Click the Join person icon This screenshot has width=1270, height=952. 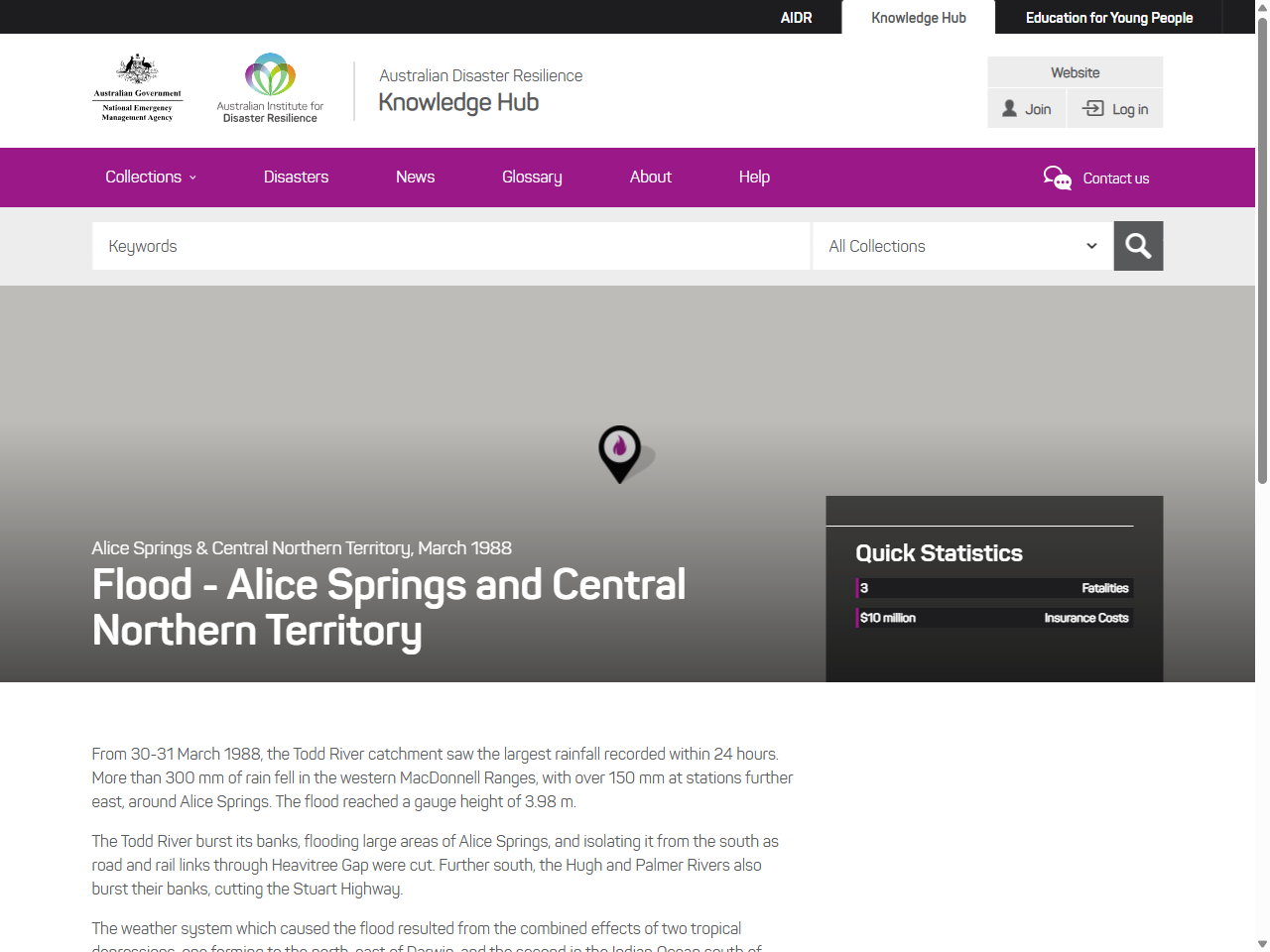pyautogui.click(x=1009, y=109)
